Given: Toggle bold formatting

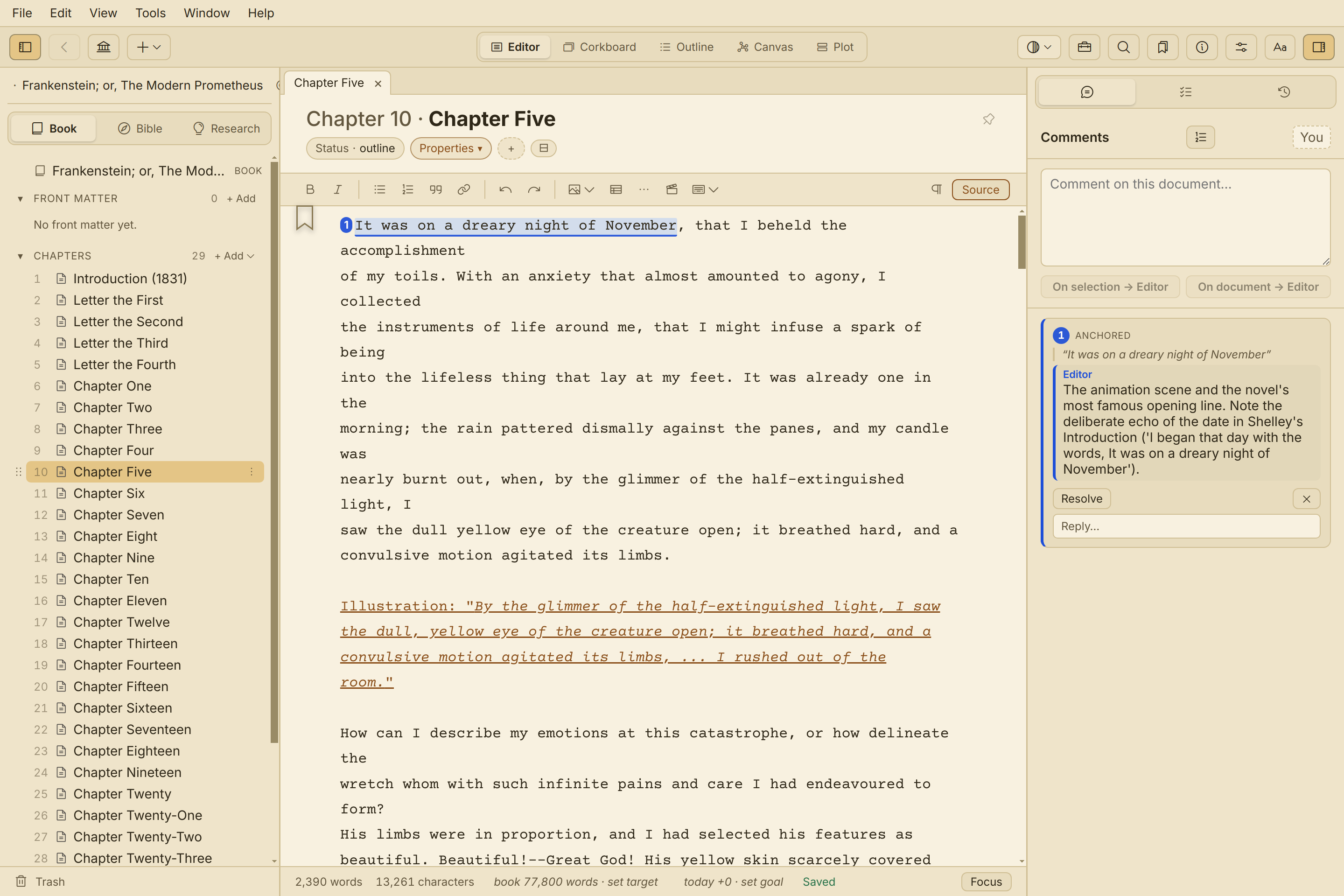Looking at the screenshot, I should tap(310, 190).
